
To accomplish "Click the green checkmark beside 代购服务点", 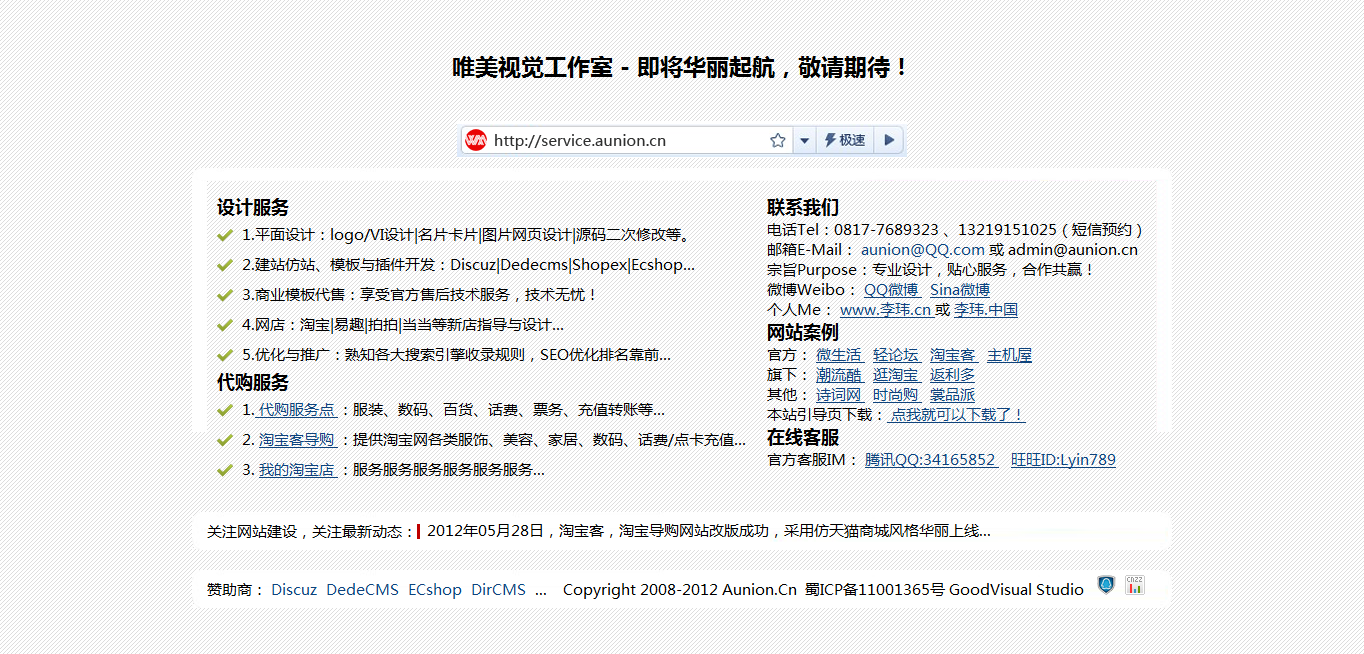I will coord(224,410).
